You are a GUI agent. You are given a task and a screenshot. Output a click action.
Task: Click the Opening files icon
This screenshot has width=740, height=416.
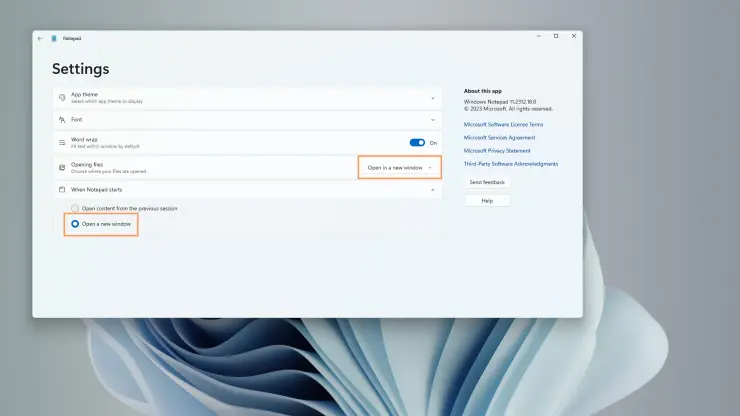(62, 168)
